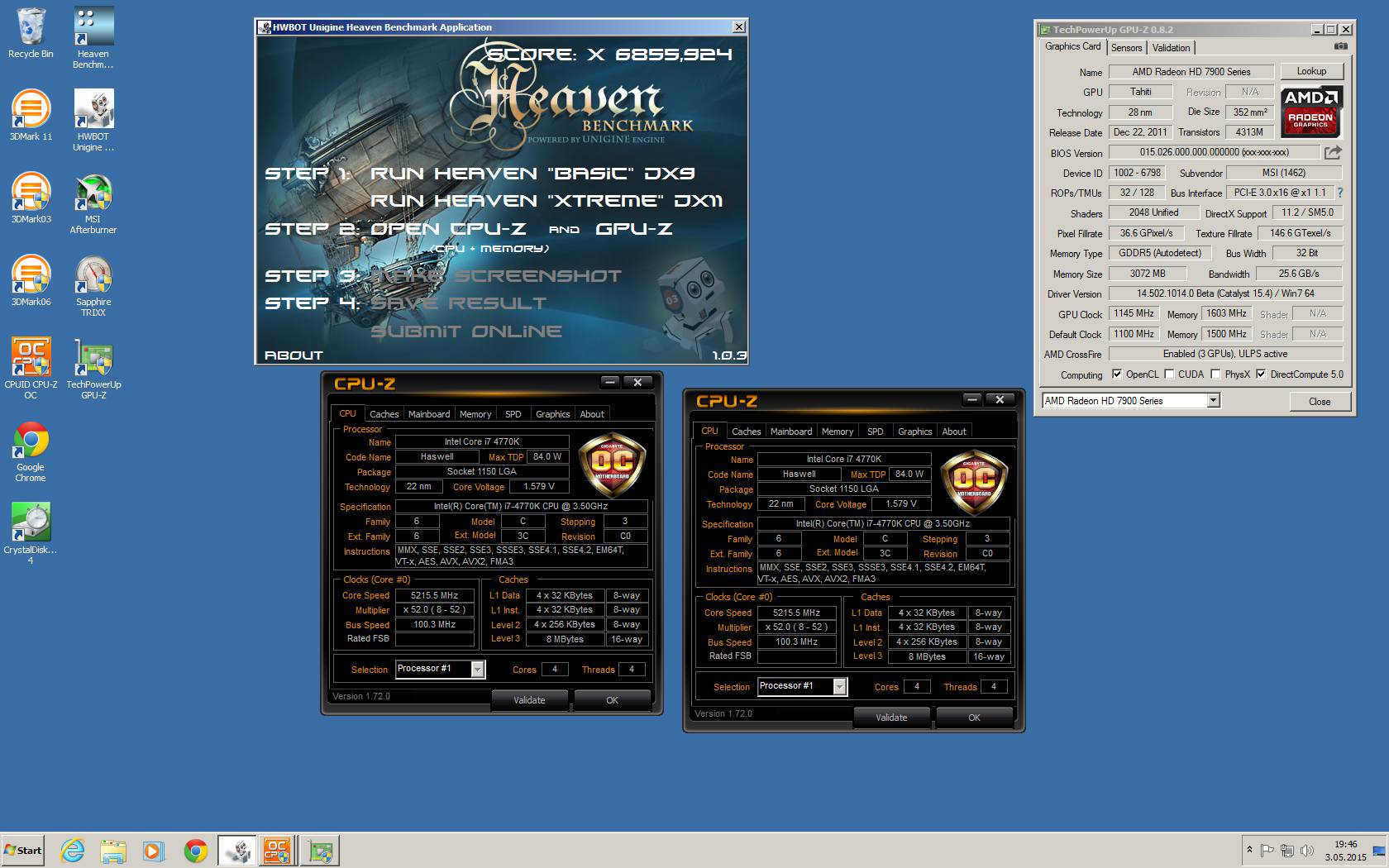The width and height of the screenshot is (1389, 868).
Task: Show hidden tray icons arrow
Action: tap(1249, 850)
